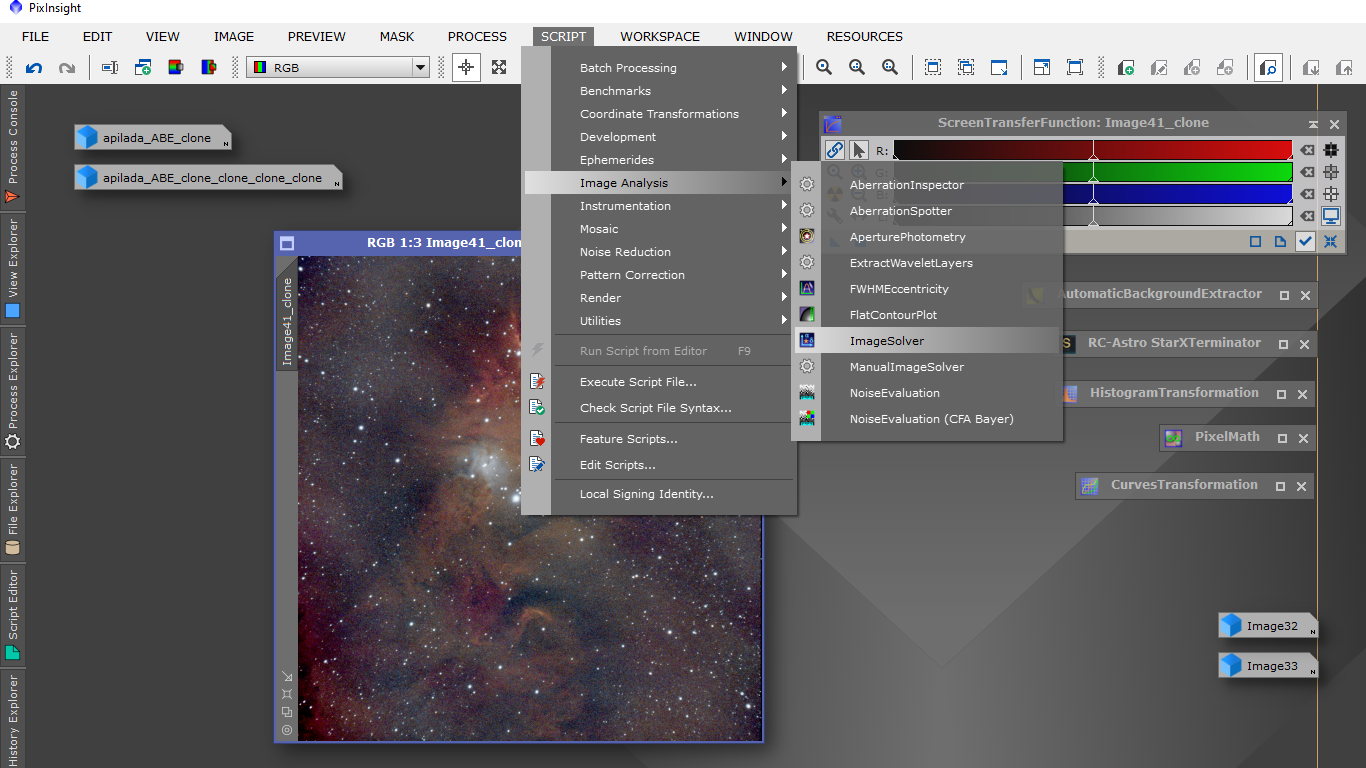The image size is (1366, 768).
Task: Choose Check Script File Syntax entry
Action: pos(660,408)
